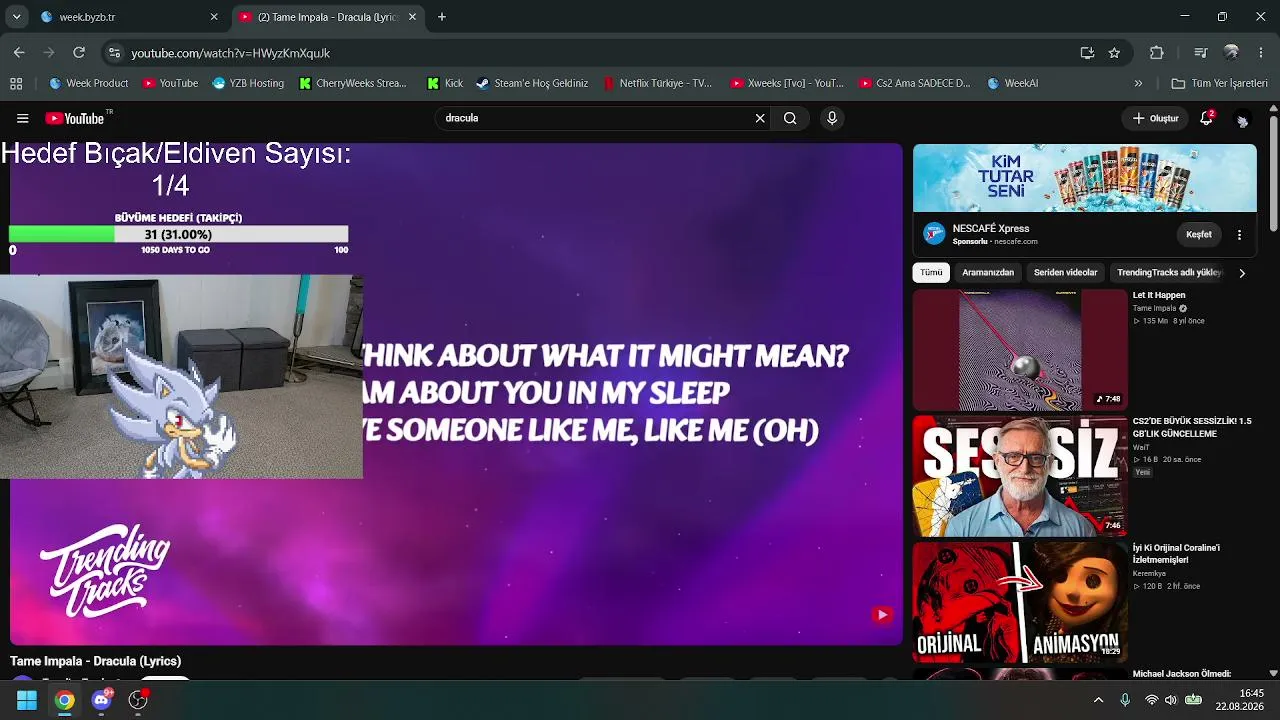The width and height of the screenshot is (1280, 720).
Task: Open the Tüm Yer İşaretleri bookmarks folder
Action: click(1220, 83)
